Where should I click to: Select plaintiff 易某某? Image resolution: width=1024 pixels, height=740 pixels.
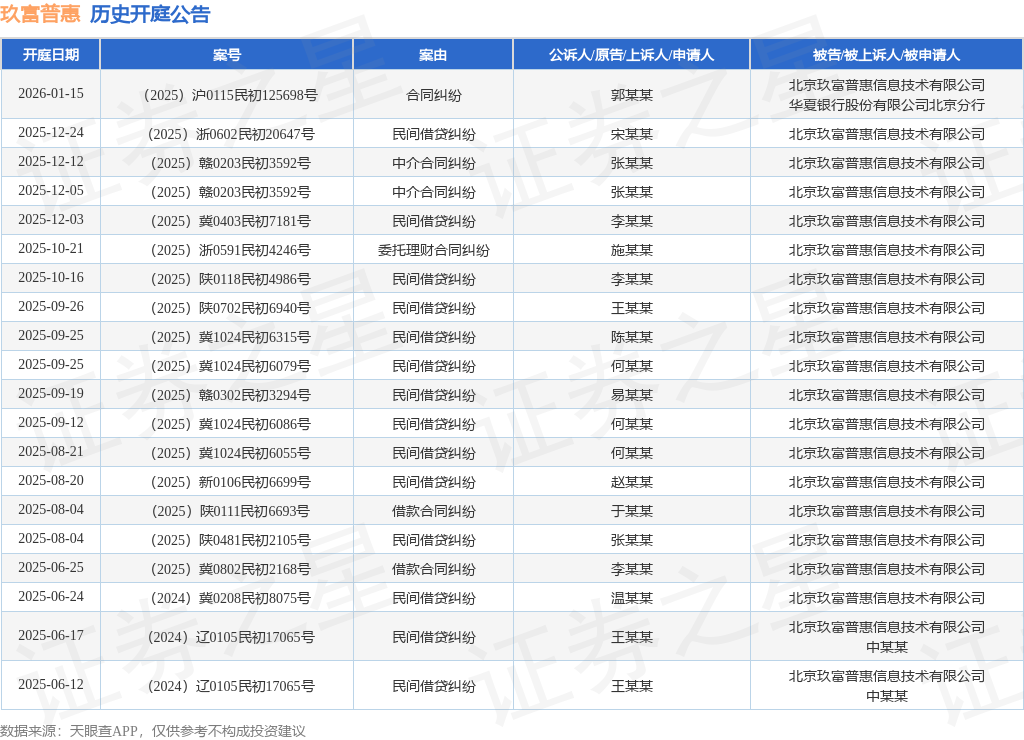(x=632, y=395)
